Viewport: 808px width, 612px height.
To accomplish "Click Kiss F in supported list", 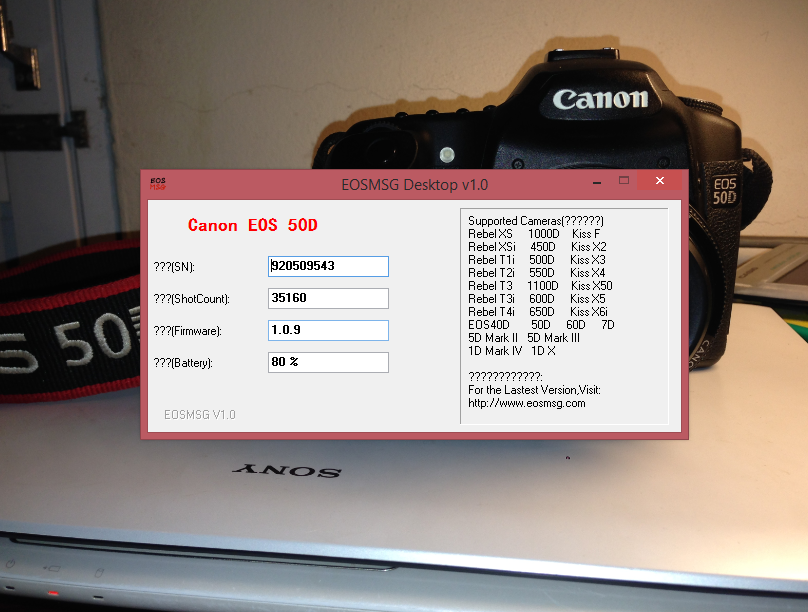I will (x=586, y=234).
